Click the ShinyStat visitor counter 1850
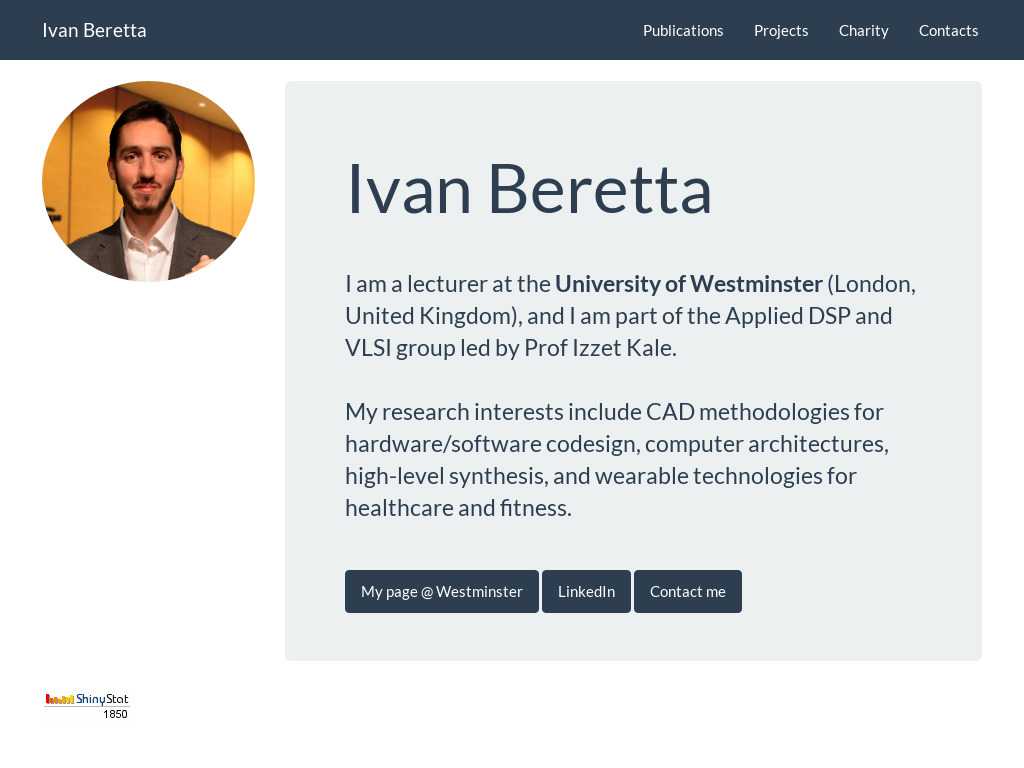 (115, 714)
